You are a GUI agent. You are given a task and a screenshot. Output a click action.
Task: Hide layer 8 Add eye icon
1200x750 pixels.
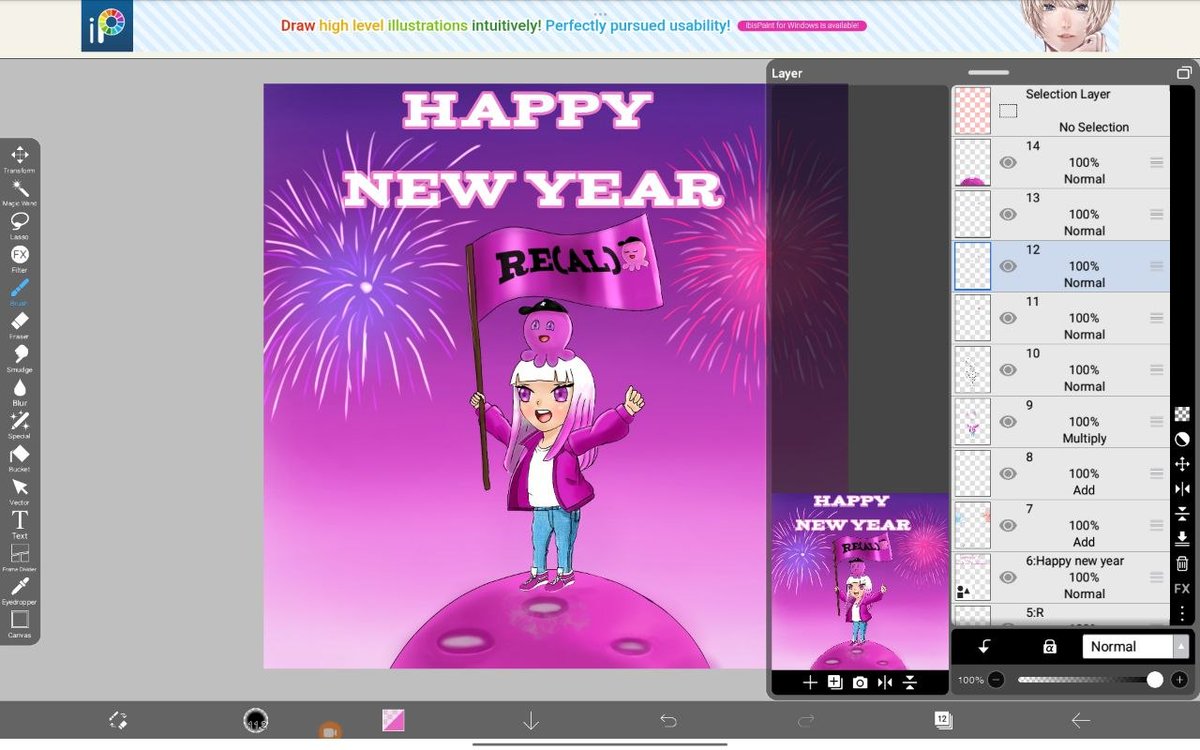click(x=1008, y=474)
